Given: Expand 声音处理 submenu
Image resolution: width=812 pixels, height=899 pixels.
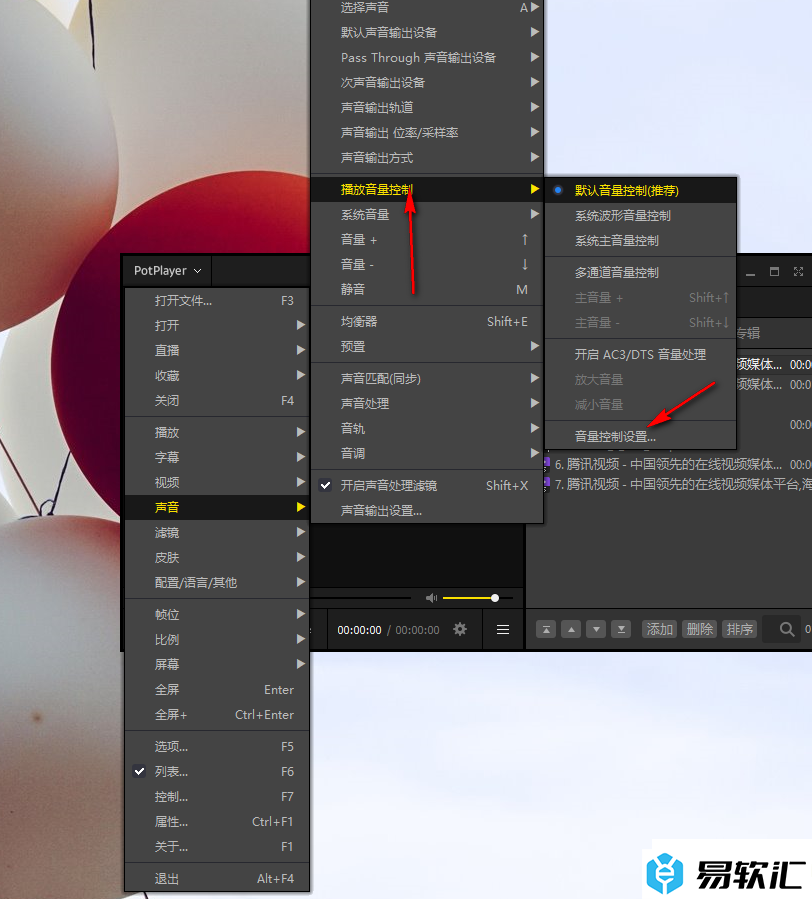Looking at the screenshot, I should [427, 404].
